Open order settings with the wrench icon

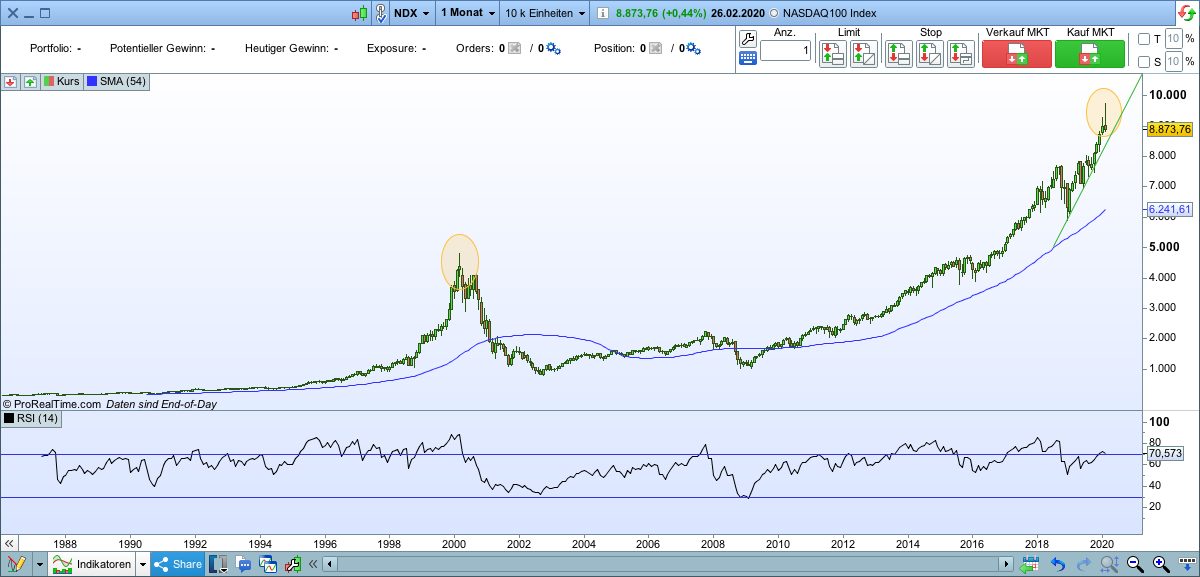click(x=746, y=39)
